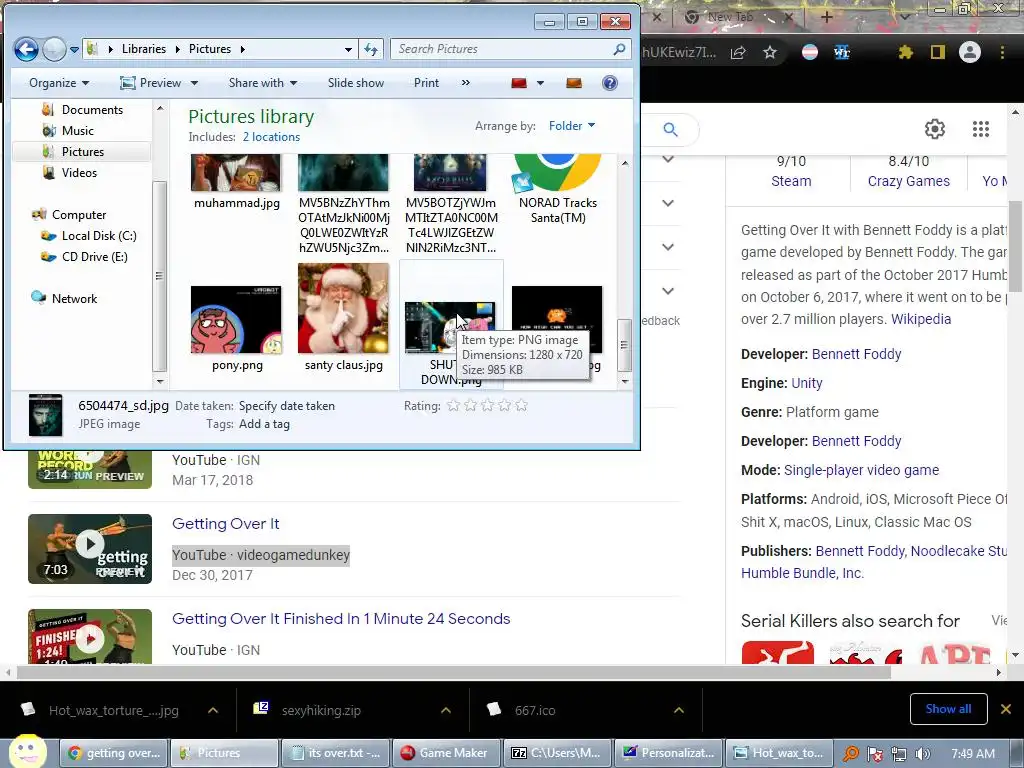Open the Crazy Games rating link
Screen dimensions: 1024x768
coord(908,181)
